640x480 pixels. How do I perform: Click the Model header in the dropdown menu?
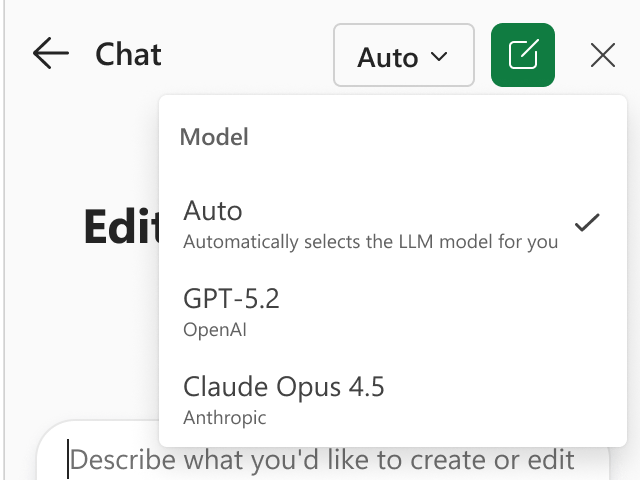(x=214, y=138)
